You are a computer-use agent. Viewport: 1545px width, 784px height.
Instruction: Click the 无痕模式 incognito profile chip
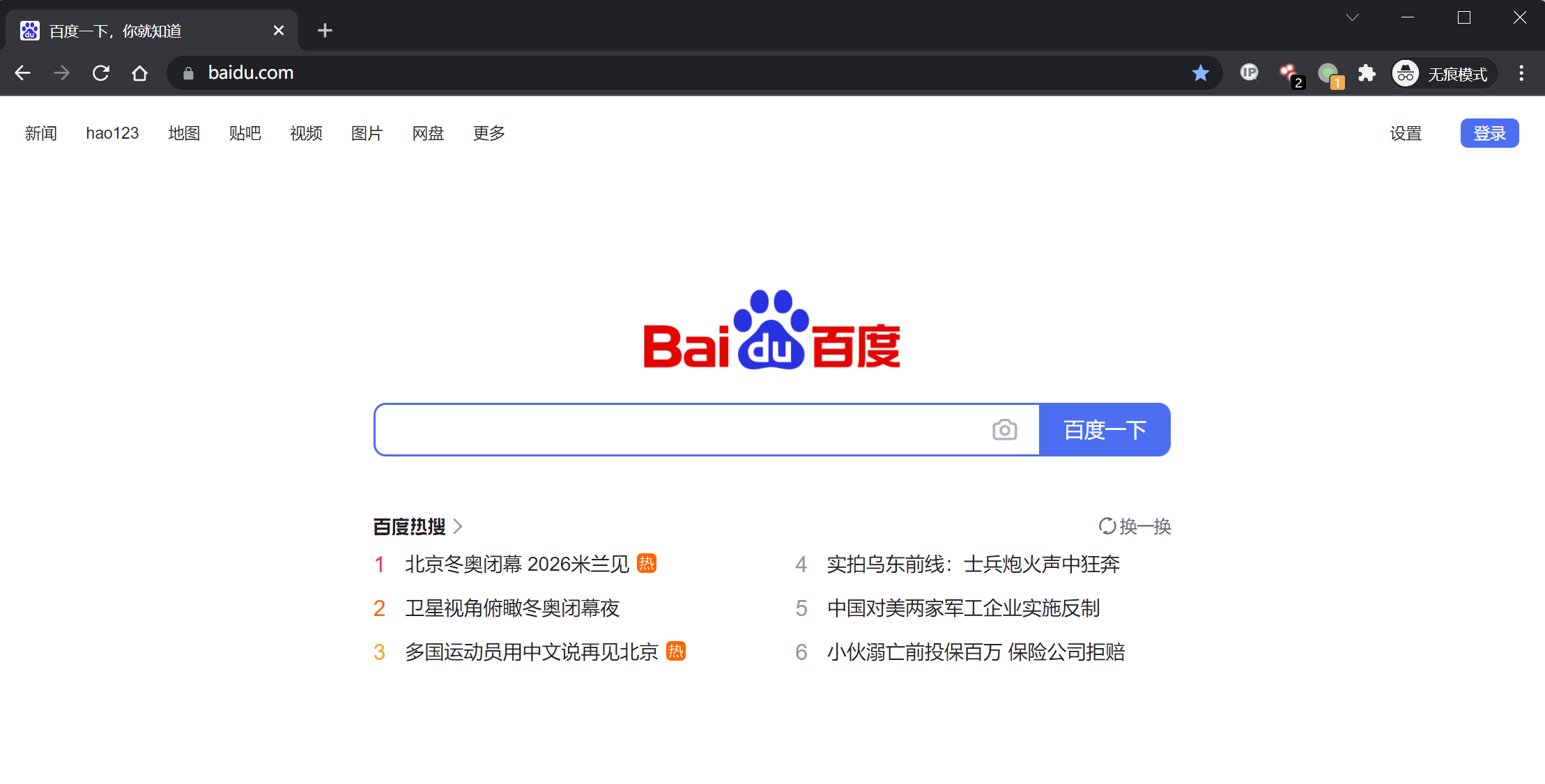click(1443, 73)
